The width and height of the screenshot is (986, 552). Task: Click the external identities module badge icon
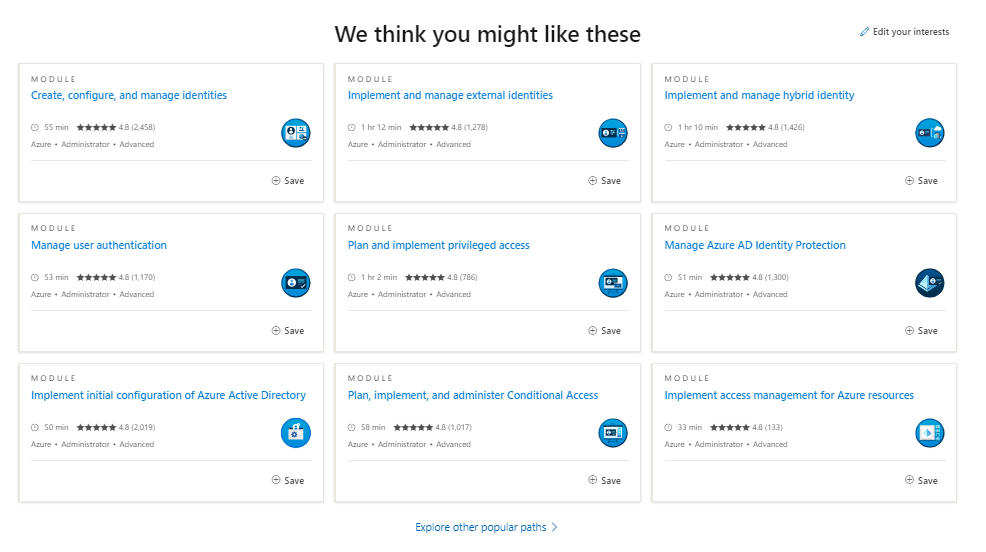coord(612,133)
